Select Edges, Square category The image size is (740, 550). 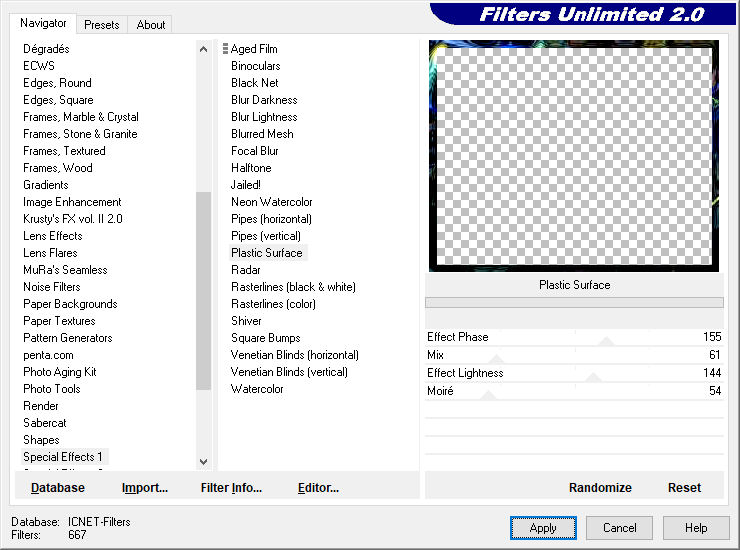(58, 100)
